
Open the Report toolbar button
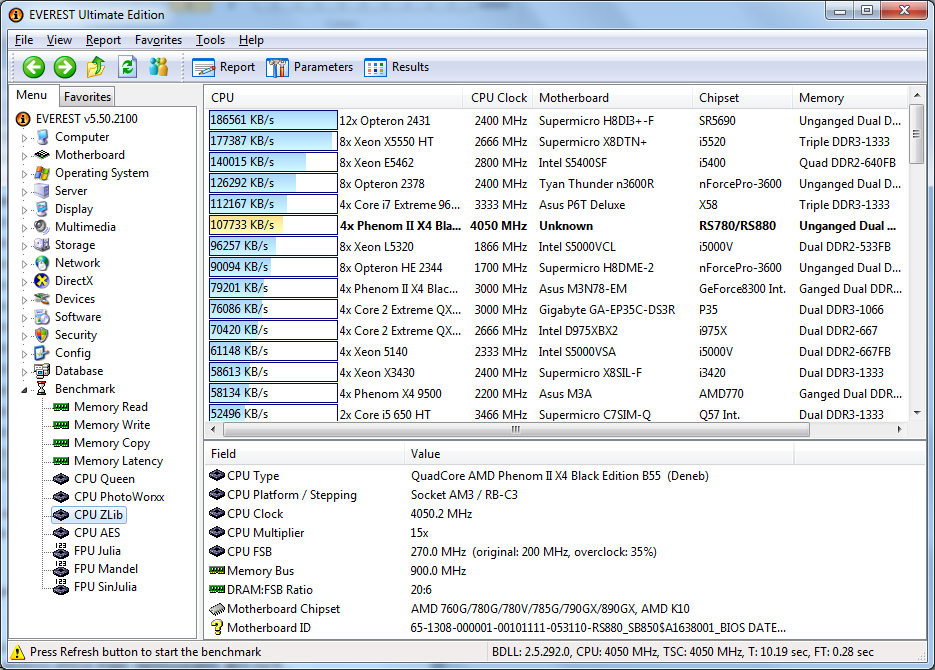[224, 67]
